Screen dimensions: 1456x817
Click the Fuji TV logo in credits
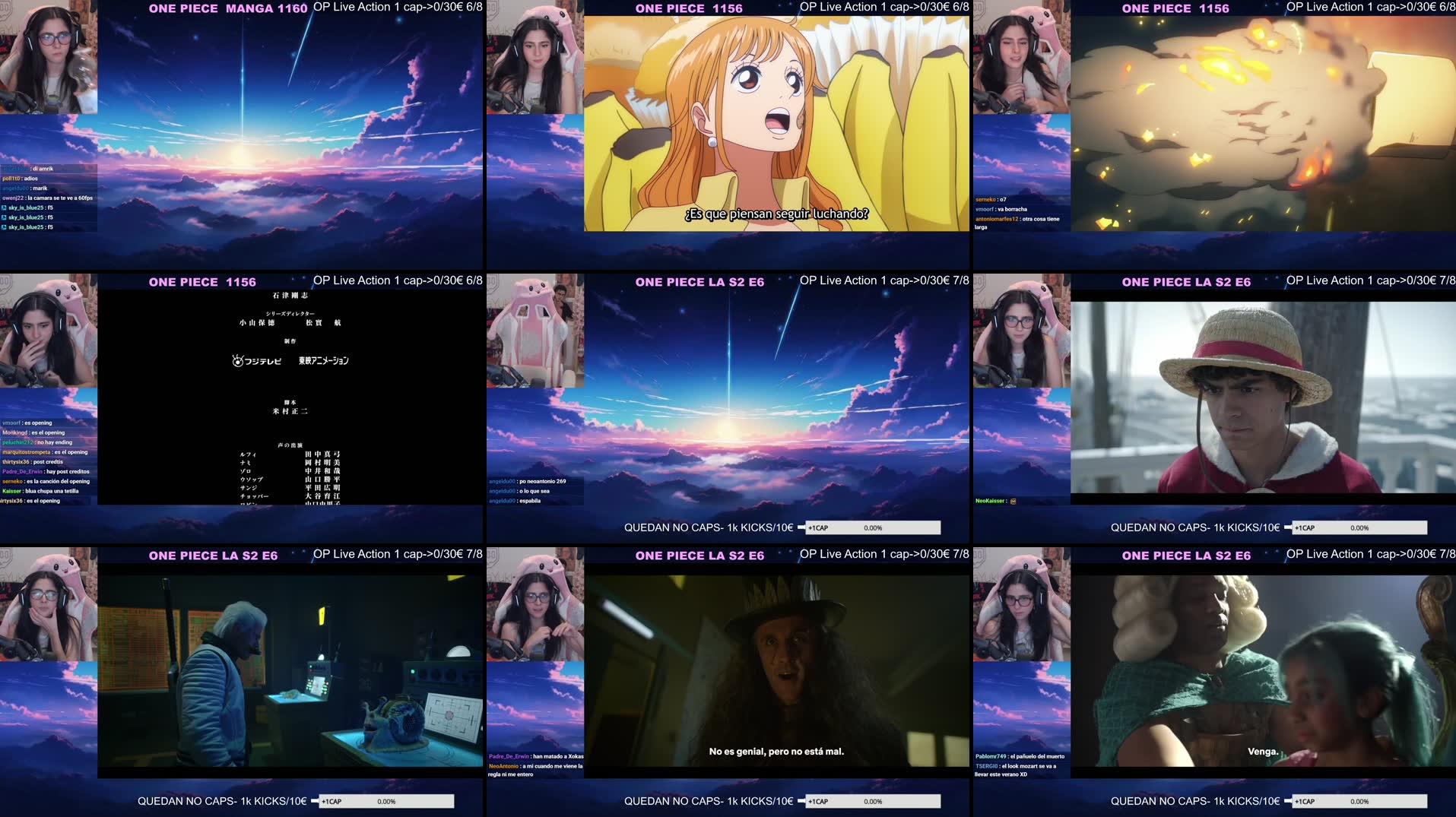pyautogui.click(x=257, y=361)
